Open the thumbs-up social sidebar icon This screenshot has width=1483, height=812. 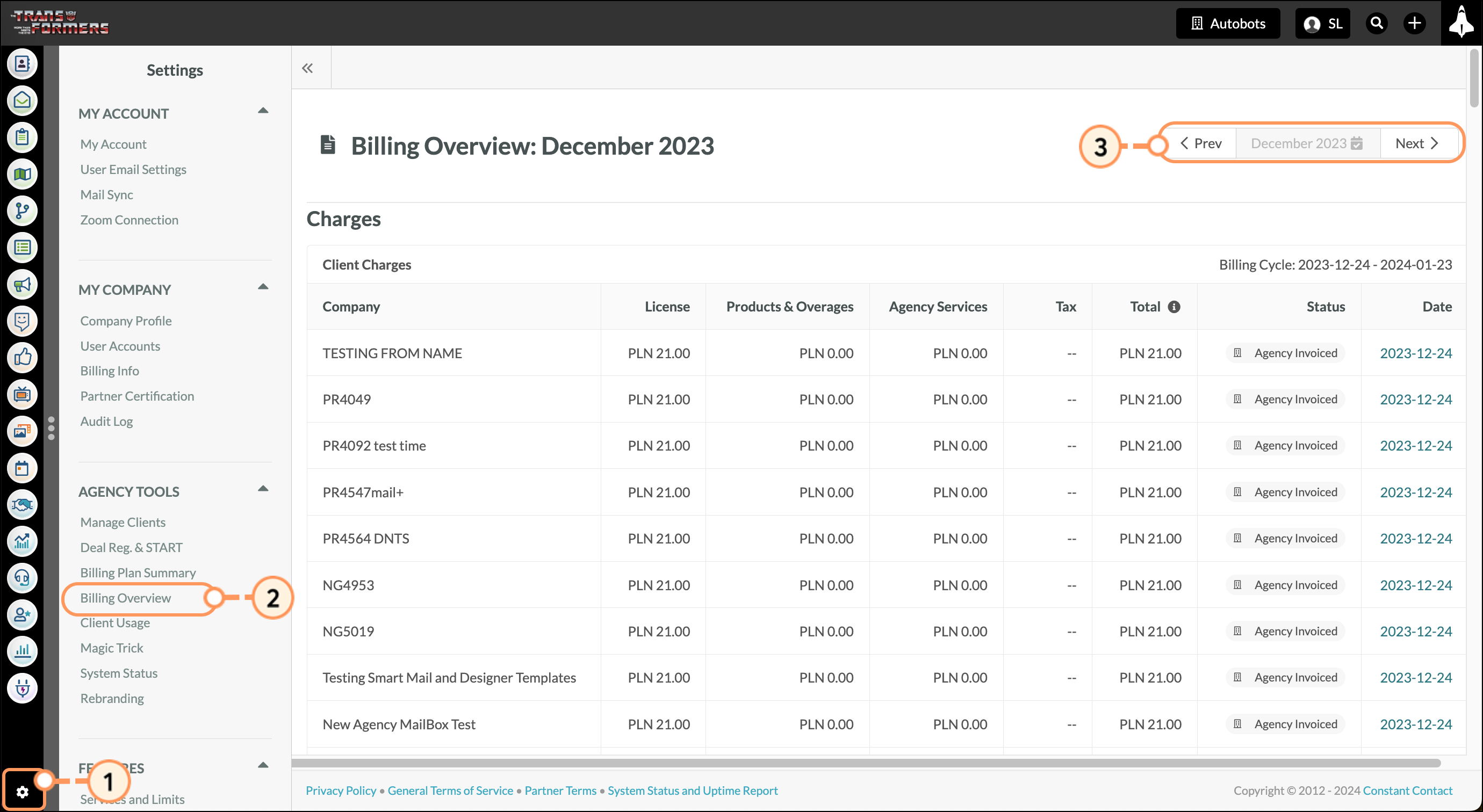pos(22,357)
